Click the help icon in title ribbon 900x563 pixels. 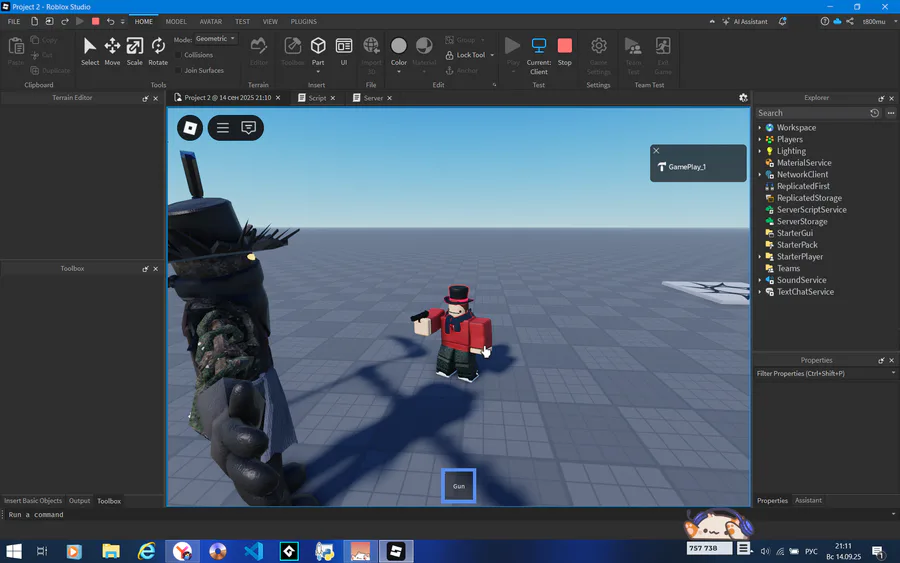pyautogui.click(x=825, y=21)
